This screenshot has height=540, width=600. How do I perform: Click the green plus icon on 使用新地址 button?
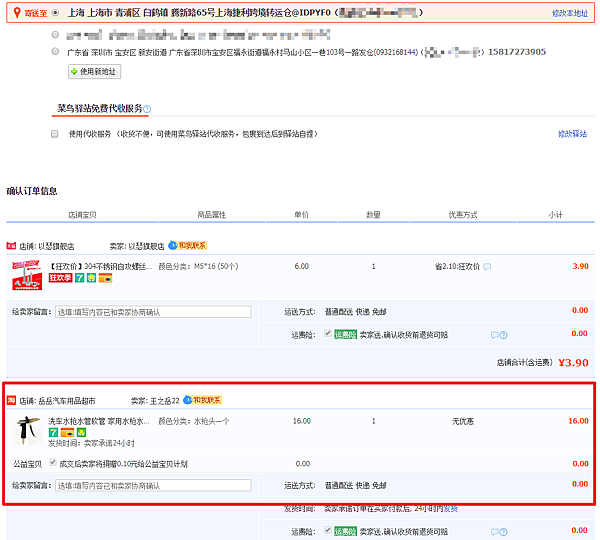pos(74,72)
